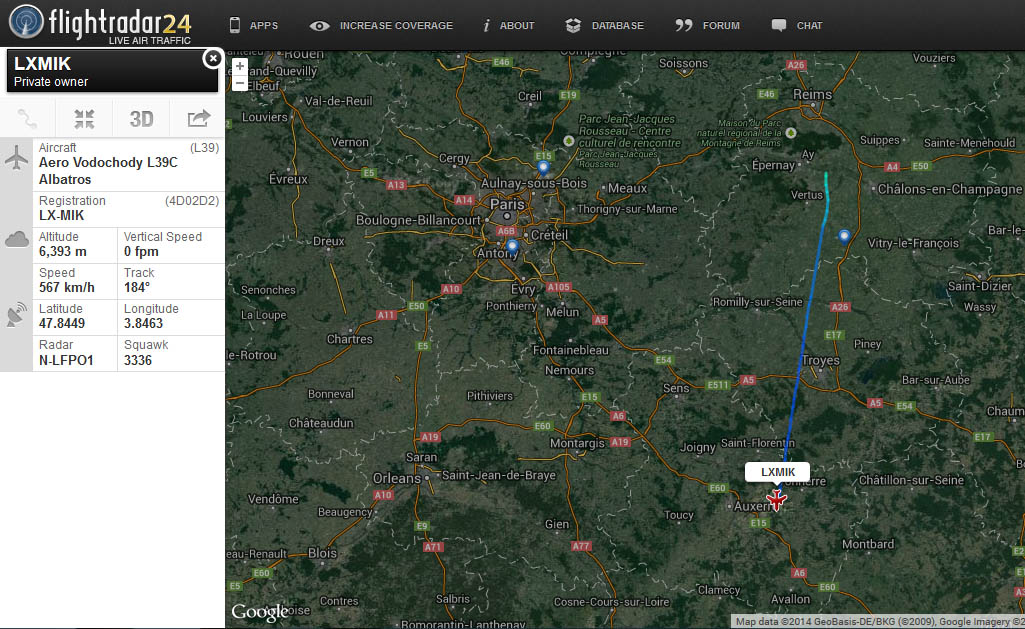Click the speech bubble chat icon

[x=779, y=26]
